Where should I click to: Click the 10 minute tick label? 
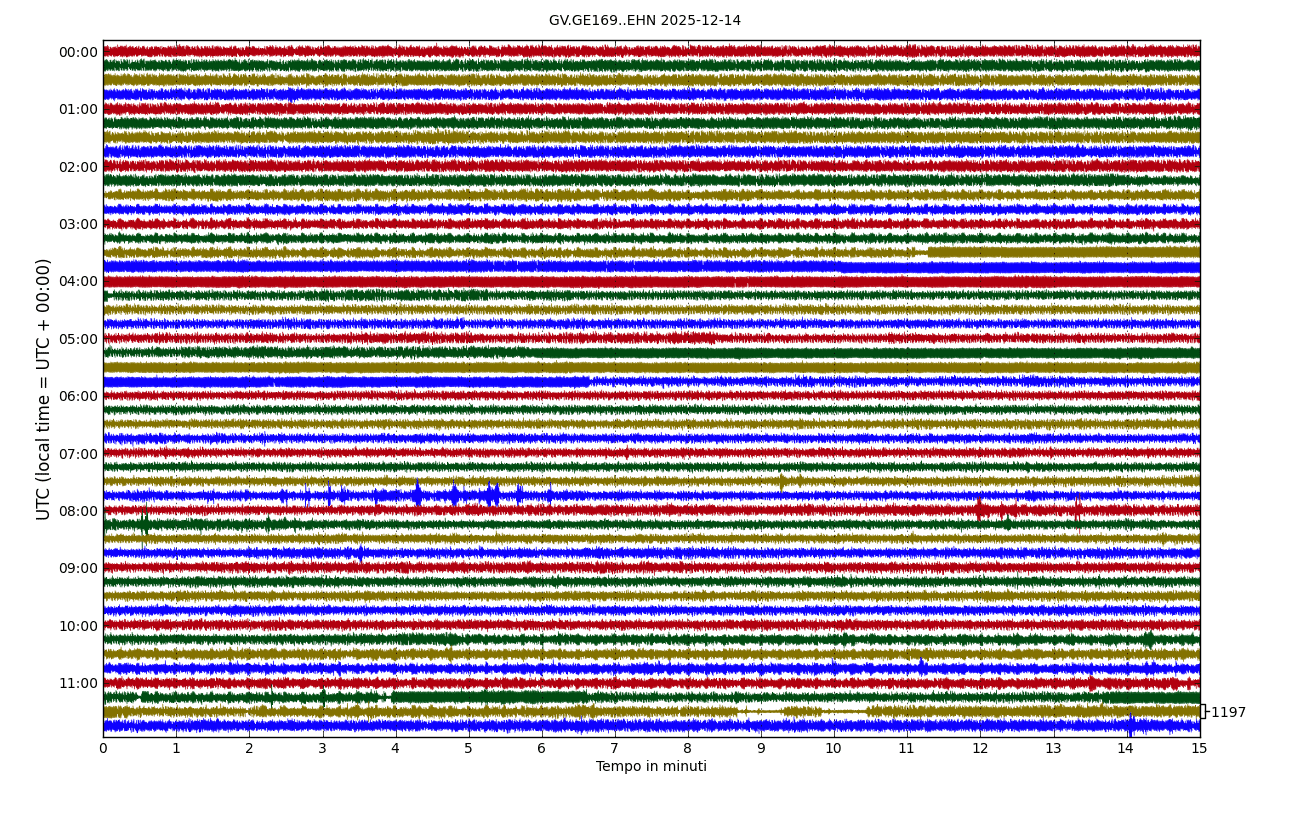pos(833,749)
